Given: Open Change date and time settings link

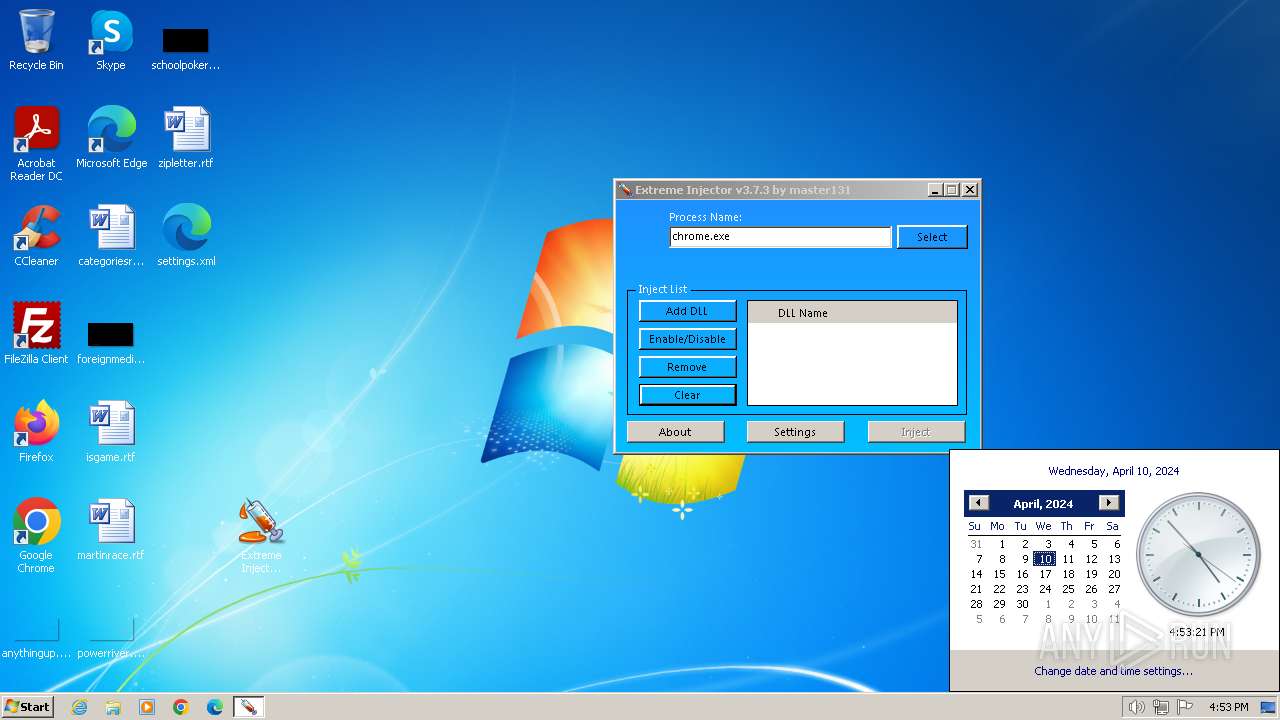Looking at the screenshot, I should coord(1113,671).
